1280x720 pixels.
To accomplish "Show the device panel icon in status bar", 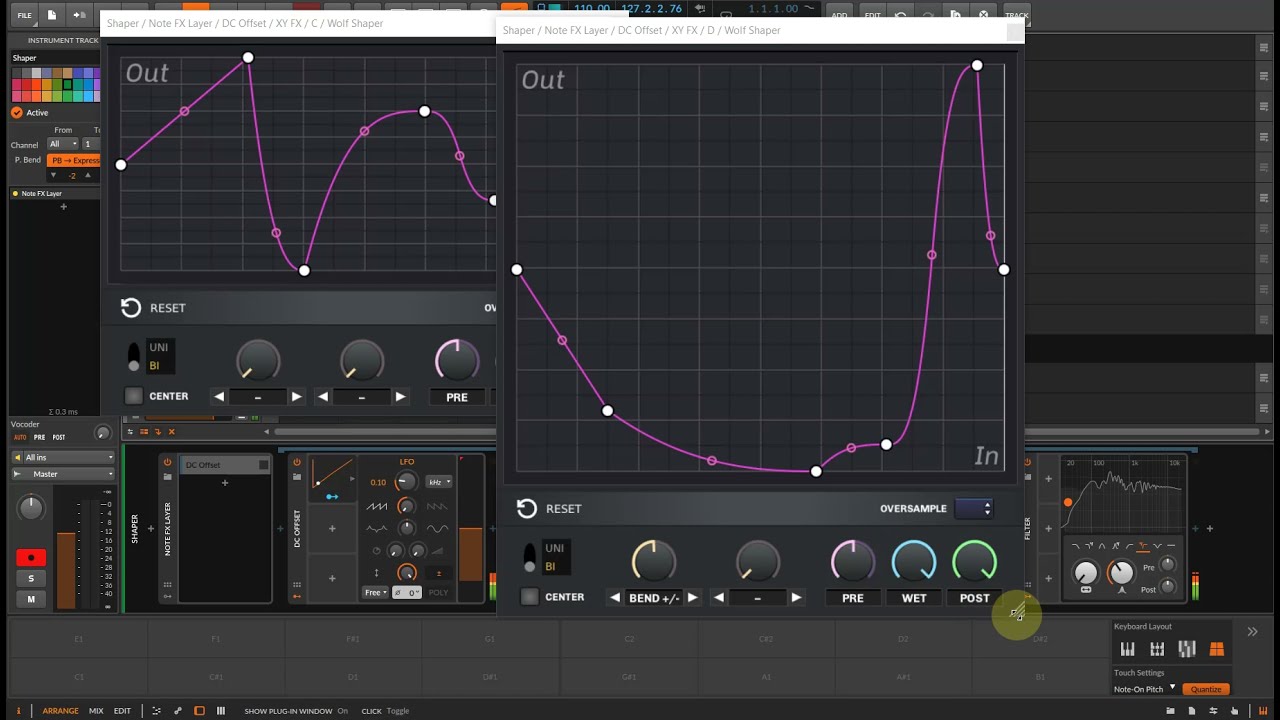I will [x=199, y=711].
